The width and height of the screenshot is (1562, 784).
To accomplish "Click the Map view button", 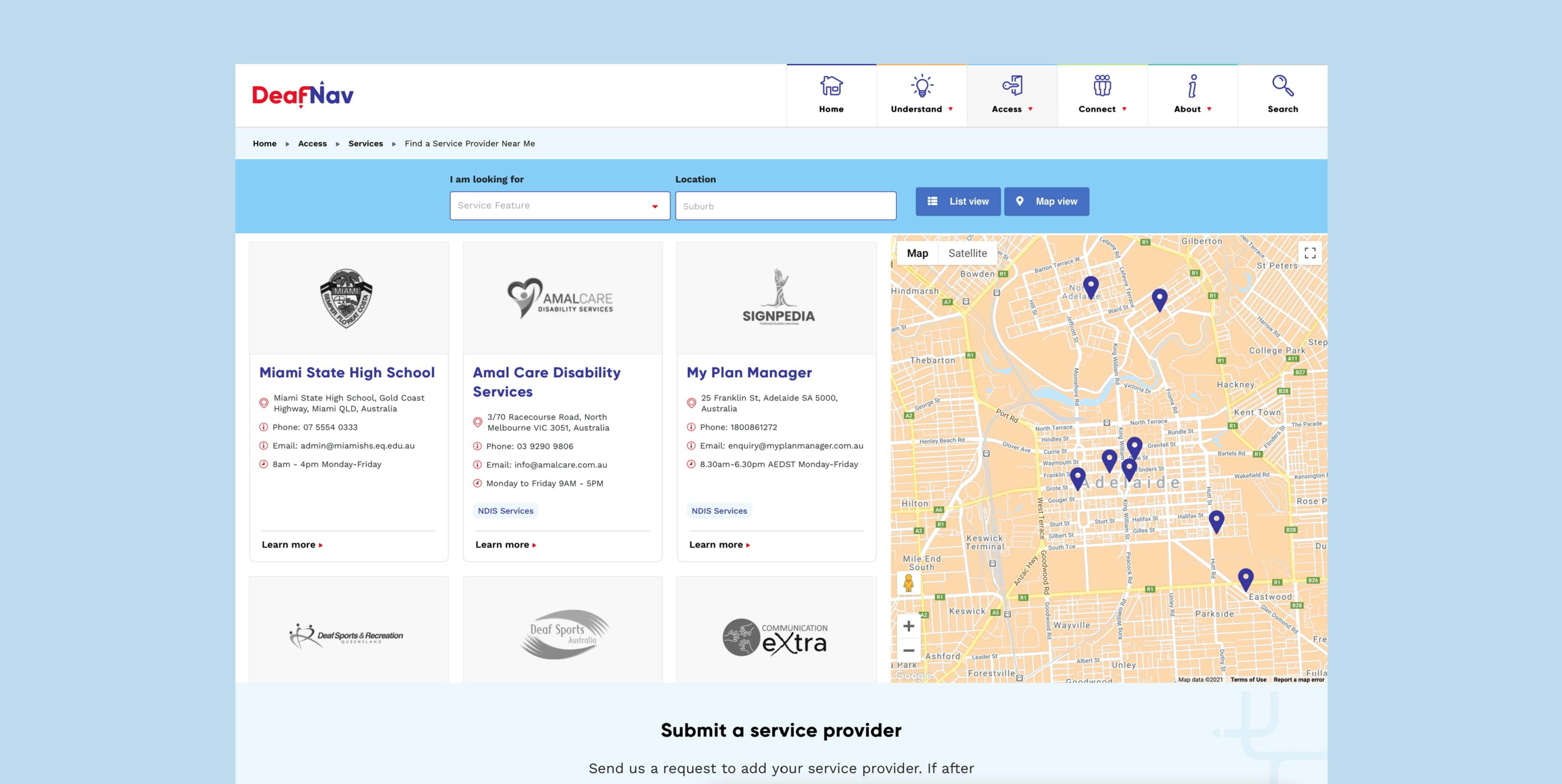I will [x=1046, y=201].
